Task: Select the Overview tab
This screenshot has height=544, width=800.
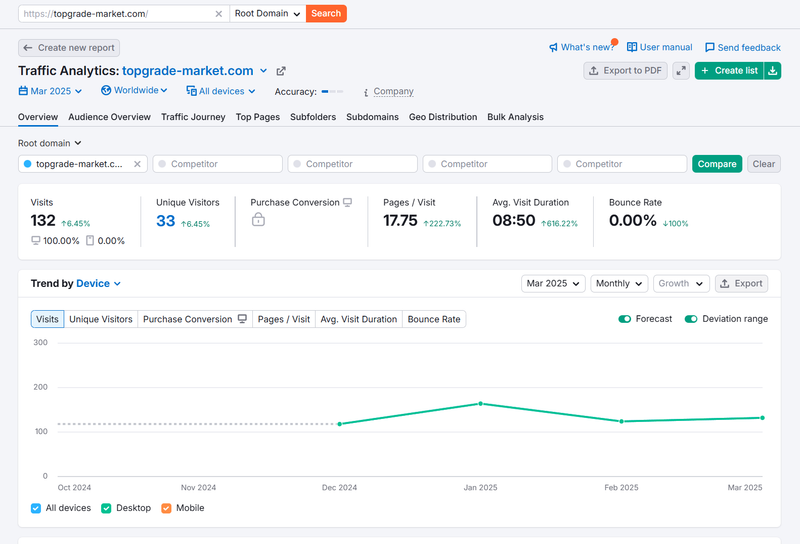Action: pyautogui.click(x=38, y=117)
